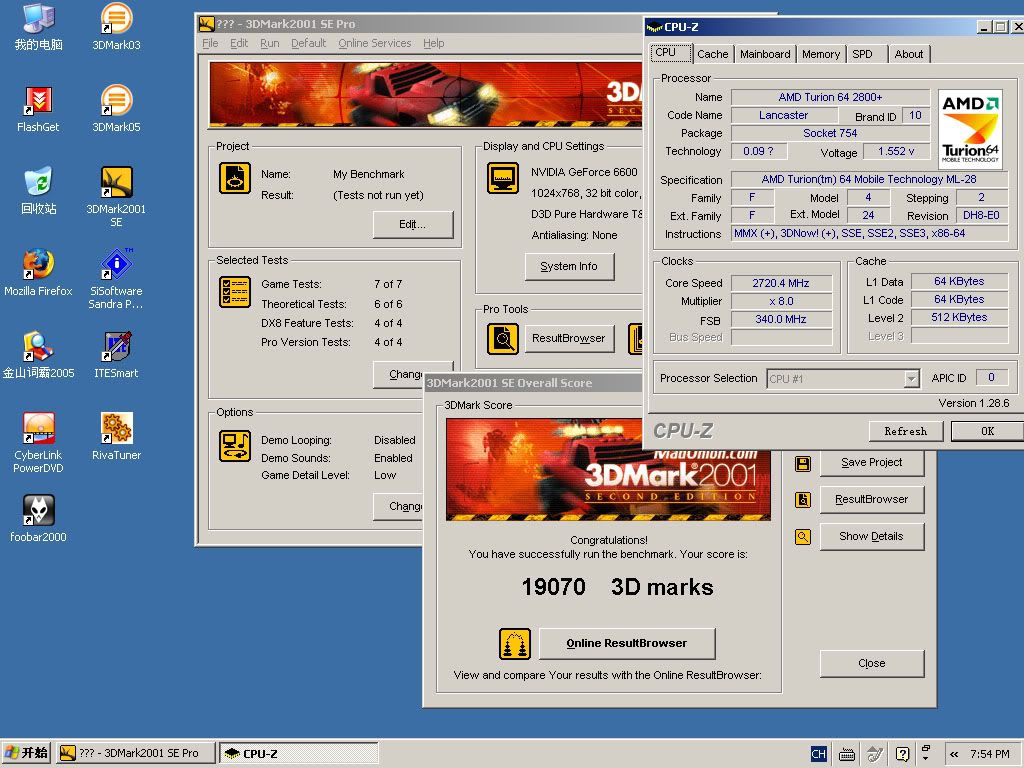Click the System Info button

569,266
